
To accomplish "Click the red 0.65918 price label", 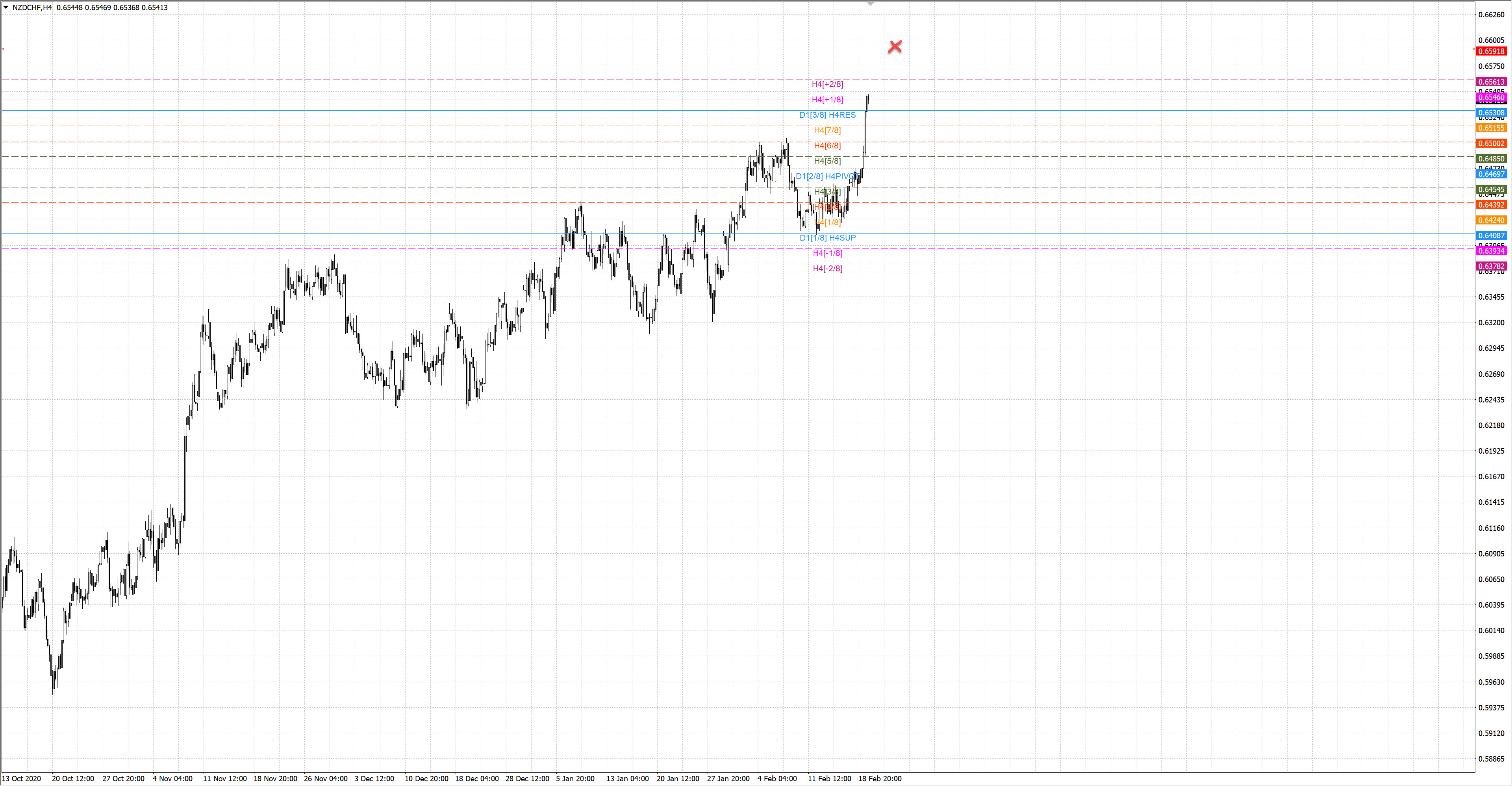I will click(1491, 51).
